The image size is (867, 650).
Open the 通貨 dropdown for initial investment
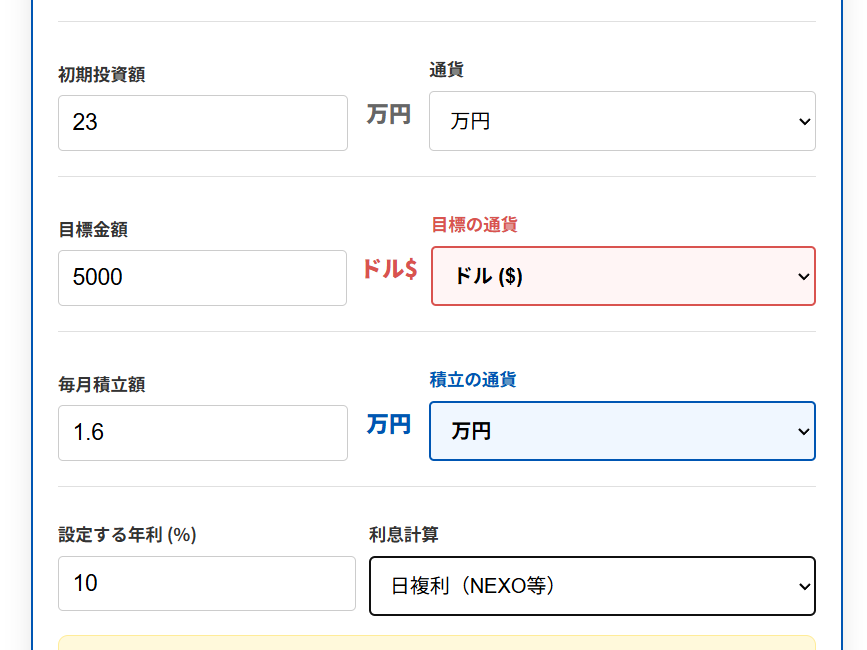[621, 121]
